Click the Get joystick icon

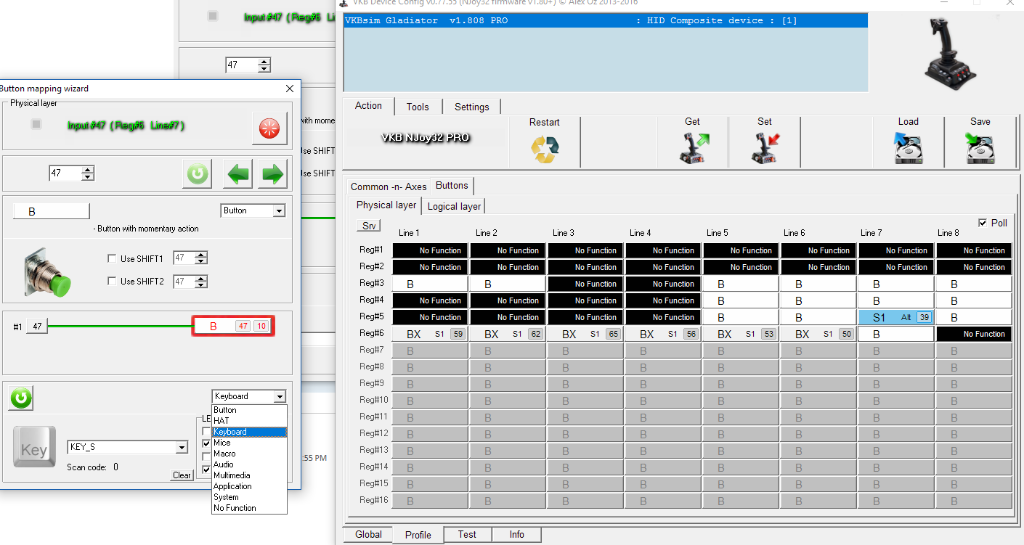[x=694, y=148]
